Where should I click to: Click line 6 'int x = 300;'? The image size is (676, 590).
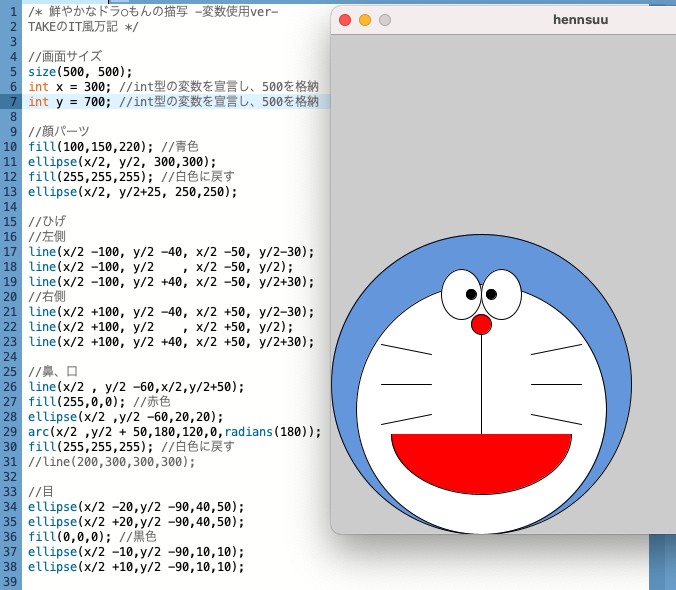click(69, 87)
